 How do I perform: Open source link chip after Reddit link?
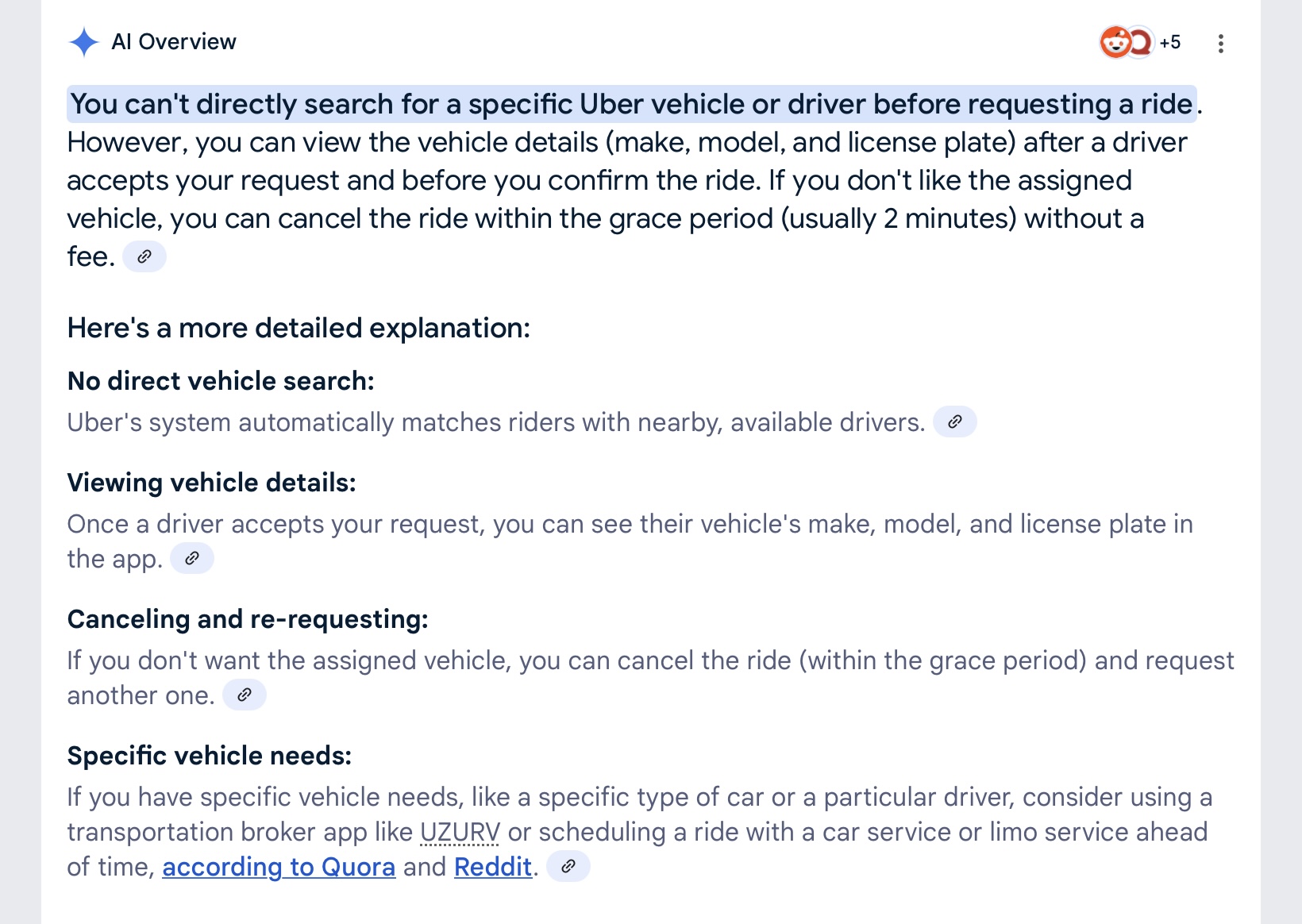(x=568, y=866)
